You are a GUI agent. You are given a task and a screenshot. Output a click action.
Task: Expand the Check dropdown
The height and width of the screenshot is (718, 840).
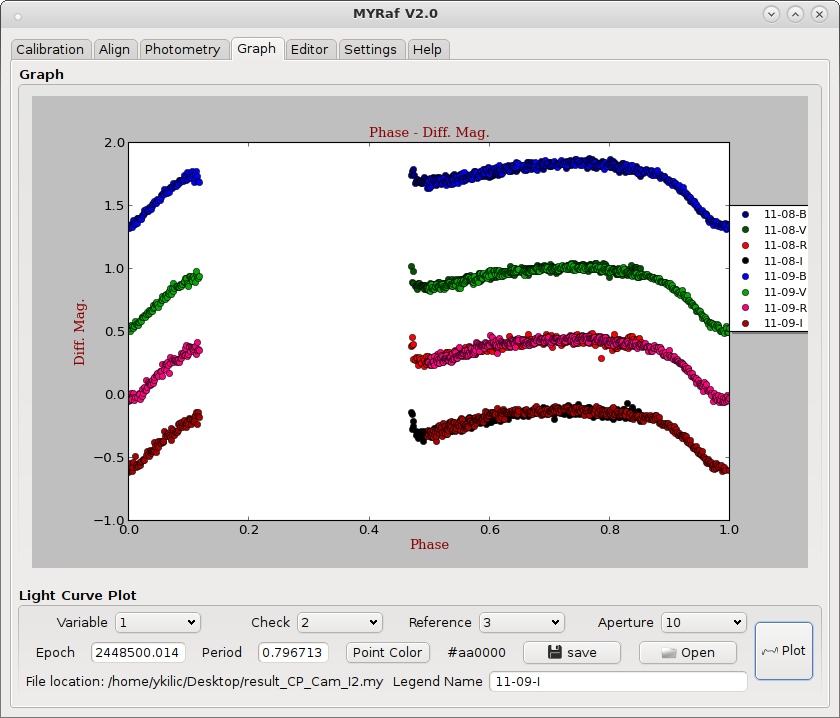tap(340, 623)
